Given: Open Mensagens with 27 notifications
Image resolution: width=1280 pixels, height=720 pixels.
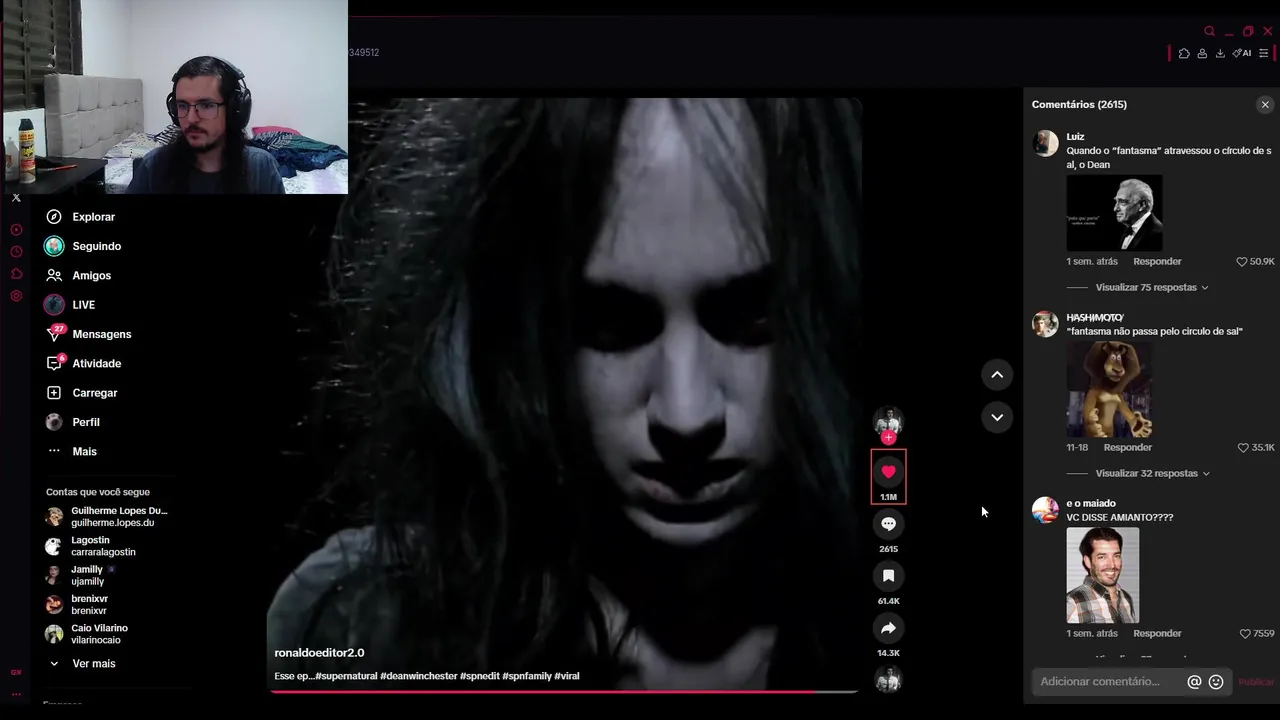Looking at the screenshot, I should point(88,334).
